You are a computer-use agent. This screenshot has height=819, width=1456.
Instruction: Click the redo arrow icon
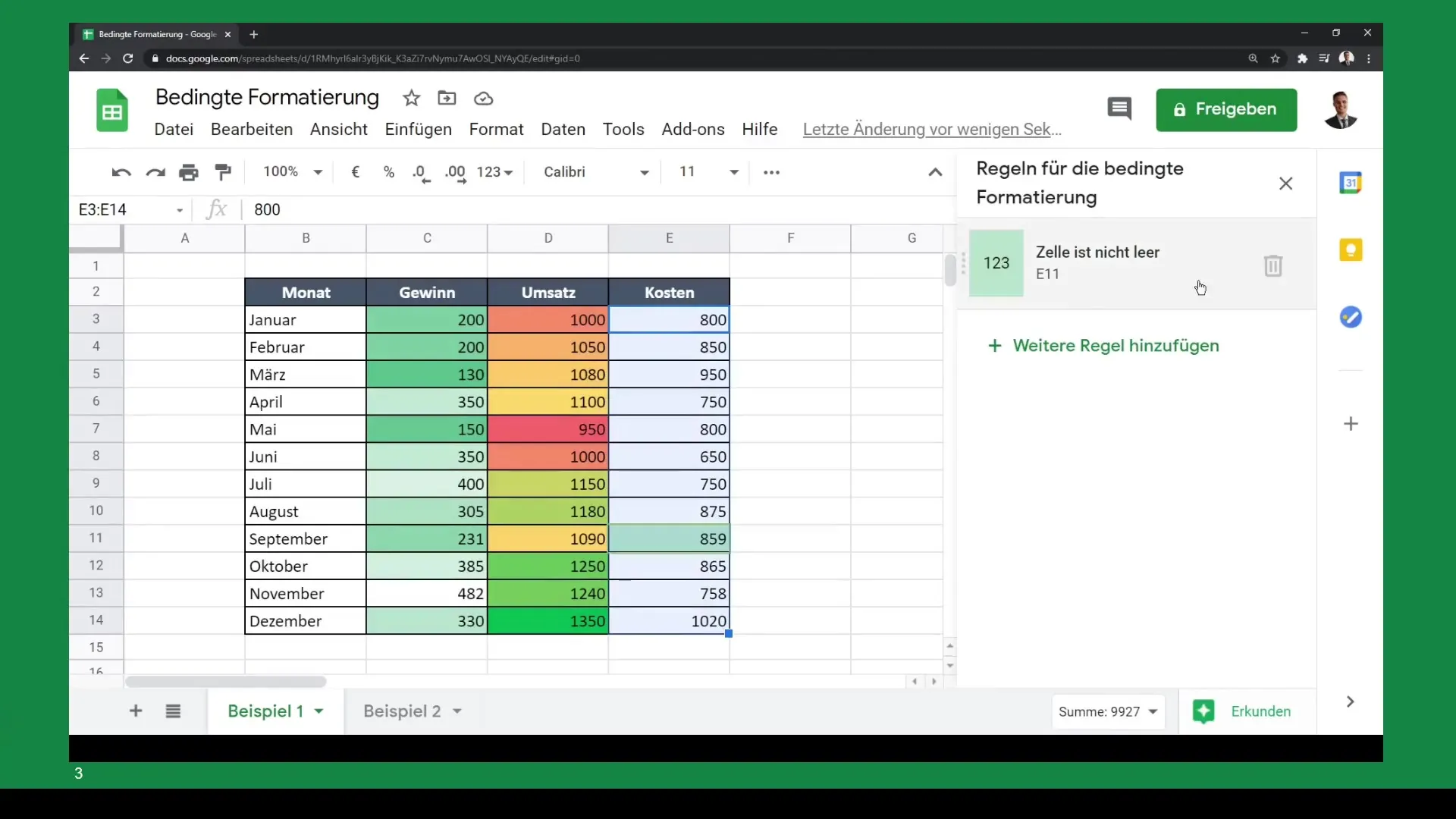click(x=155, y=172)
